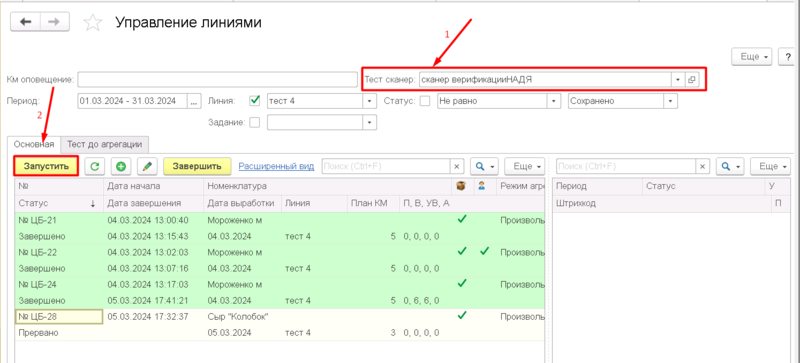Click the second green checkmark in row ЦБ-22
Viewport: 800px width, 363px height.
point(485,251)
